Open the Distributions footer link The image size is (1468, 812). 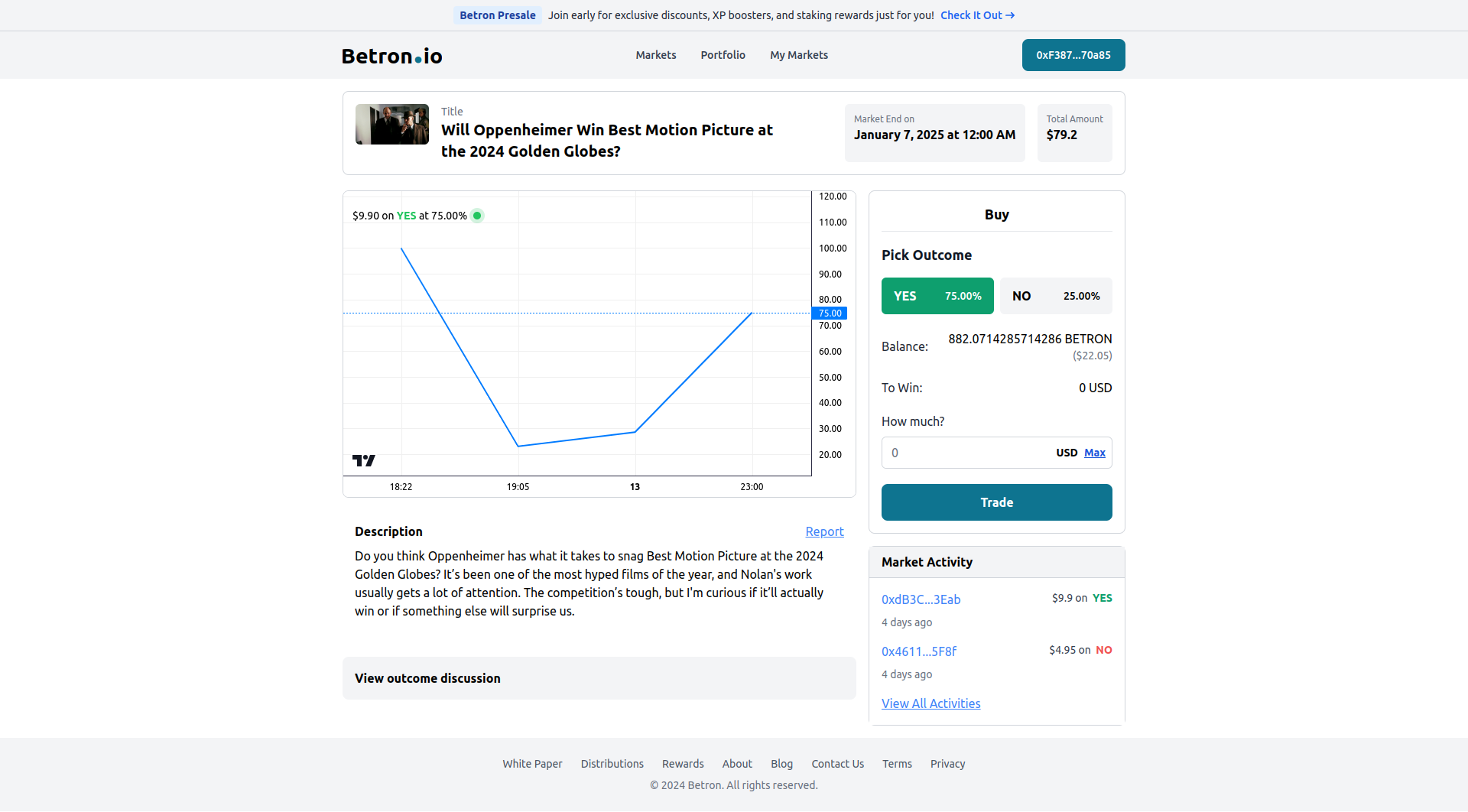pyautogui.click(x=612, y=764)
